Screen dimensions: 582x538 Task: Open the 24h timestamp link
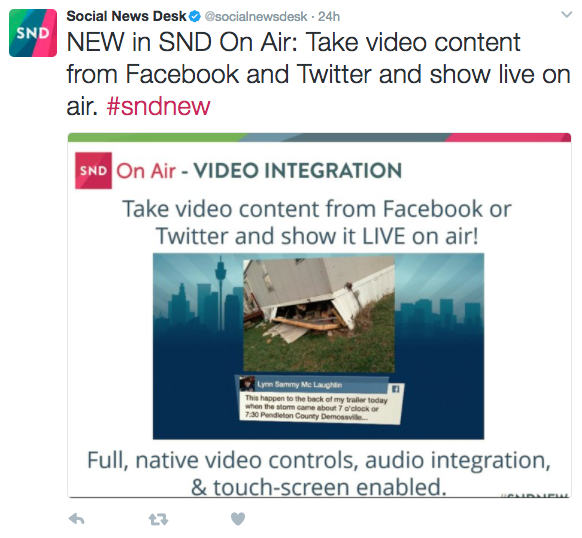click(x=329, y=17)
